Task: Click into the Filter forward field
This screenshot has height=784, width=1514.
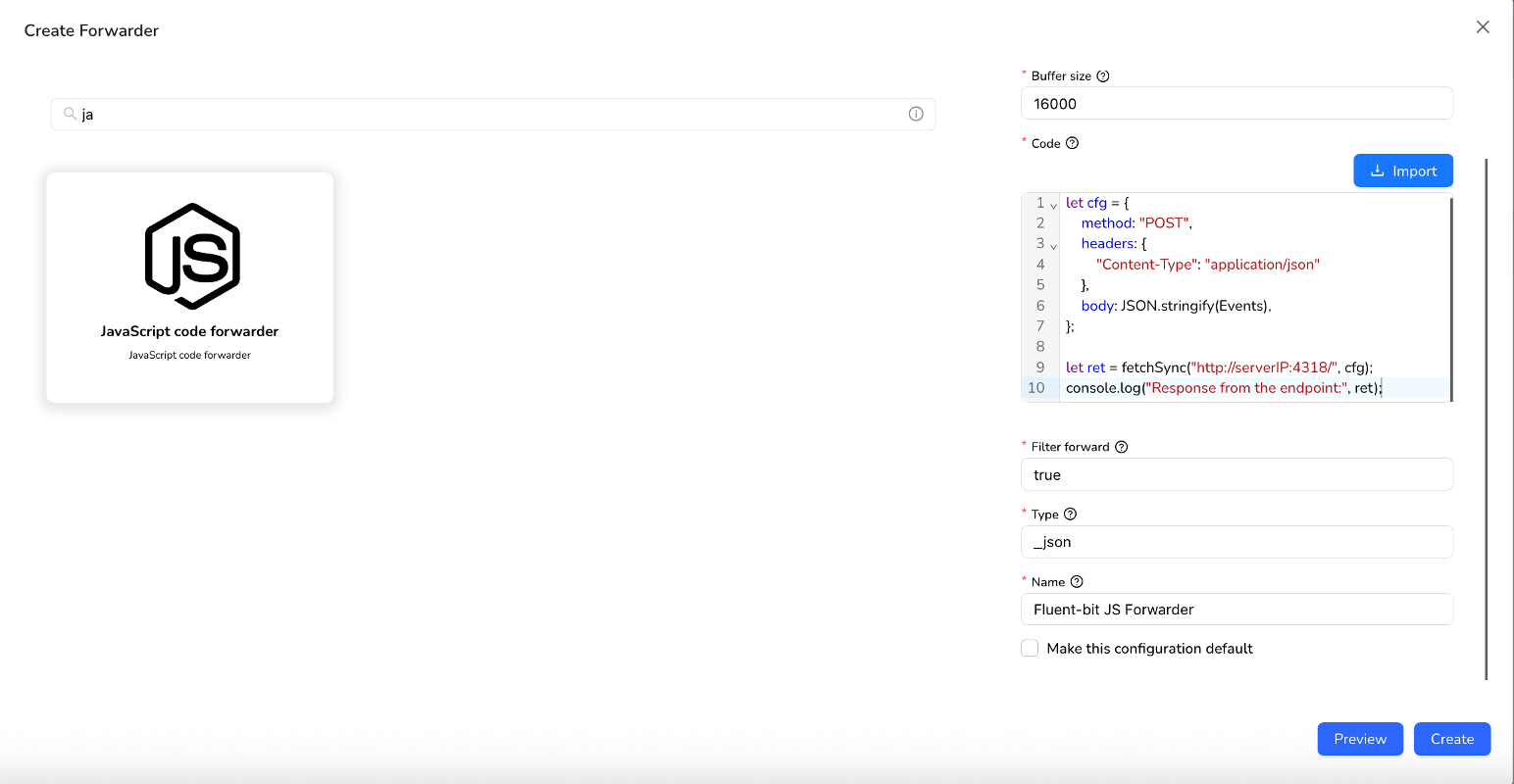Action: click(1236, 475)
